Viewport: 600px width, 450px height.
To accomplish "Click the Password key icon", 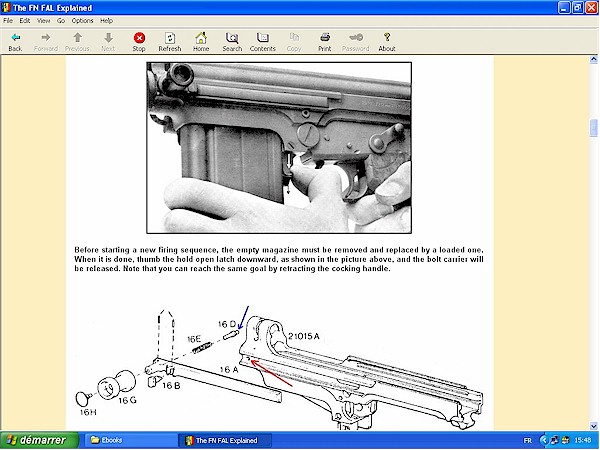I will click(x=355, y=42).
